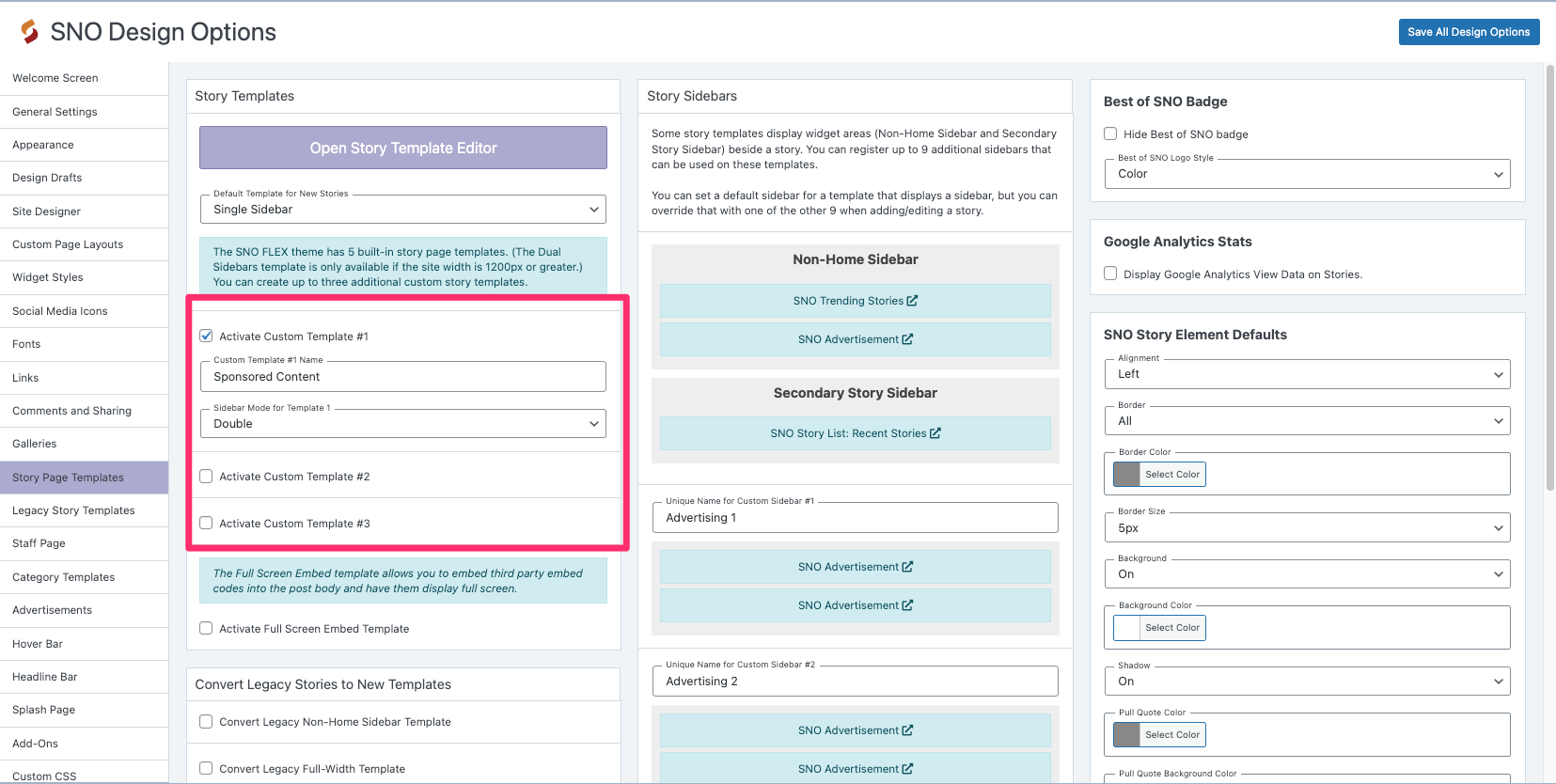Open Headline Bar menu item
Viewport: 1556px width, 784px height.
click(84, 677)
